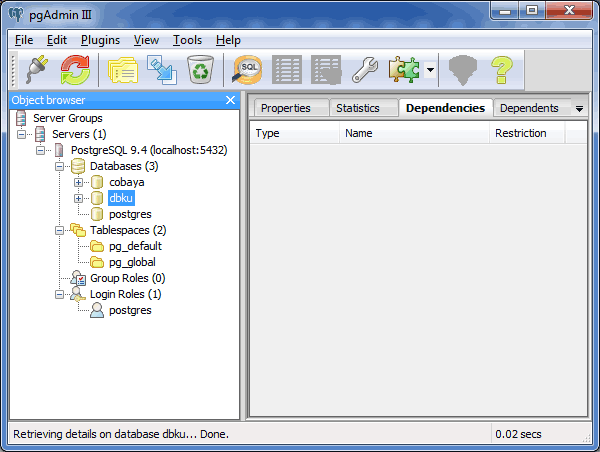Close the Object browser panel

click(x=230, y=100)
